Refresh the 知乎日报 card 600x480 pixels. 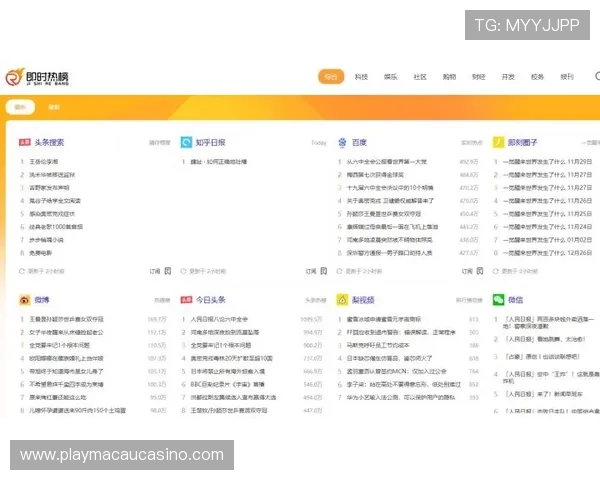point(183,271)
